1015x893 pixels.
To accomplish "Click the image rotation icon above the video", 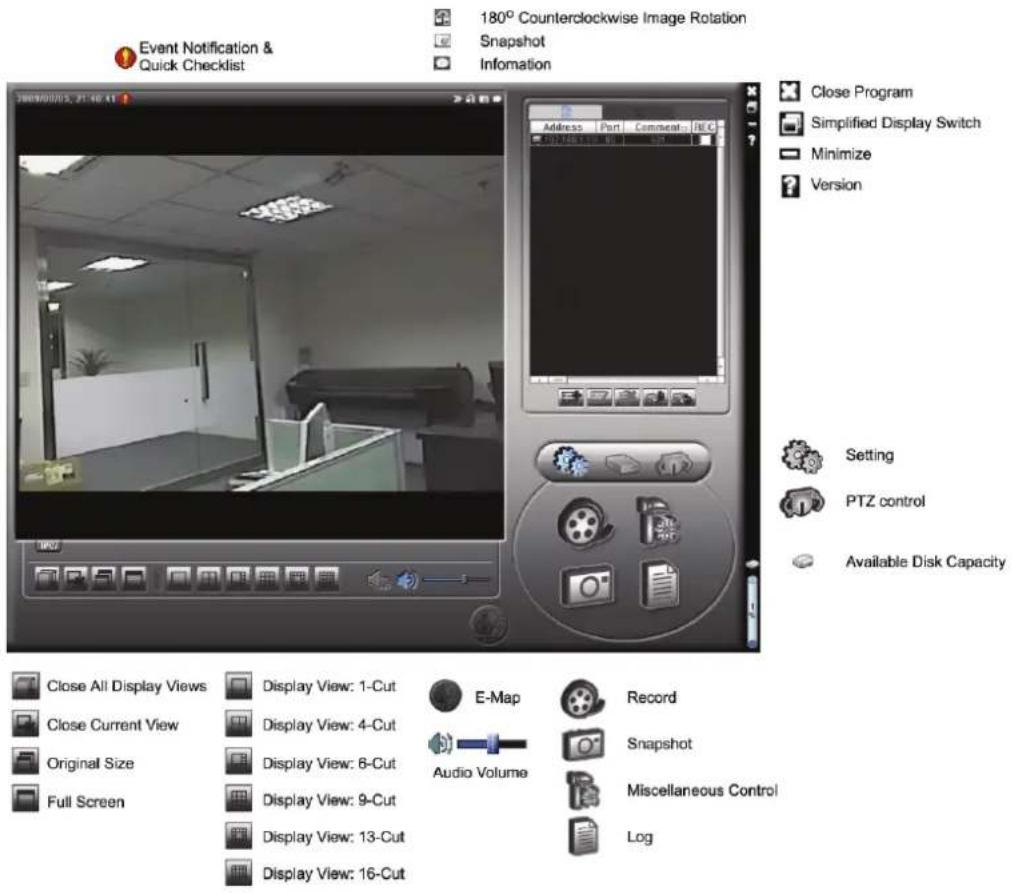I will [x=471, y=98].
